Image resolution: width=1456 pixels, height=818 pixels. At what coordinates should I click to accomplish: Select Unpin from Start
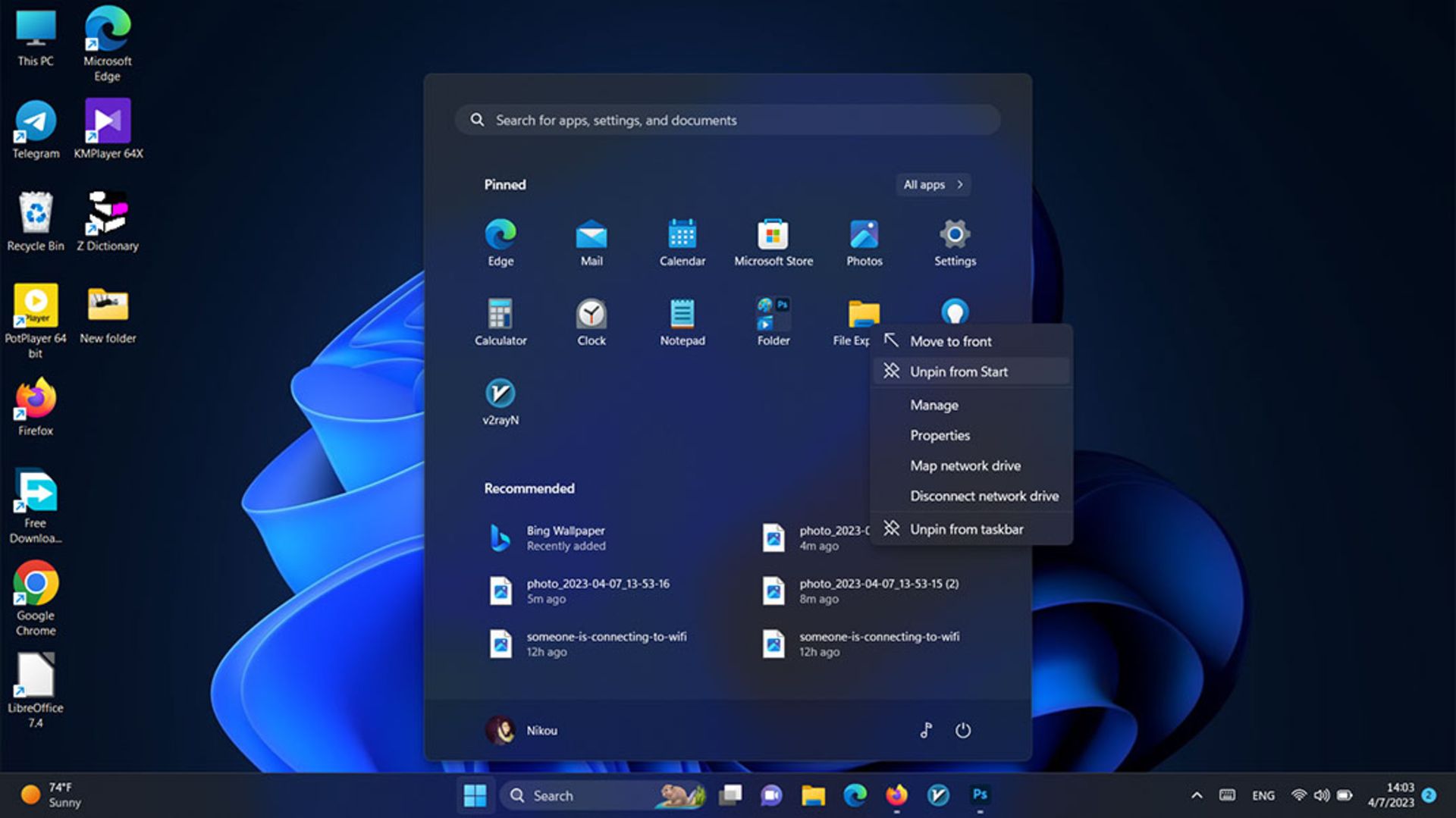(959, 371)
